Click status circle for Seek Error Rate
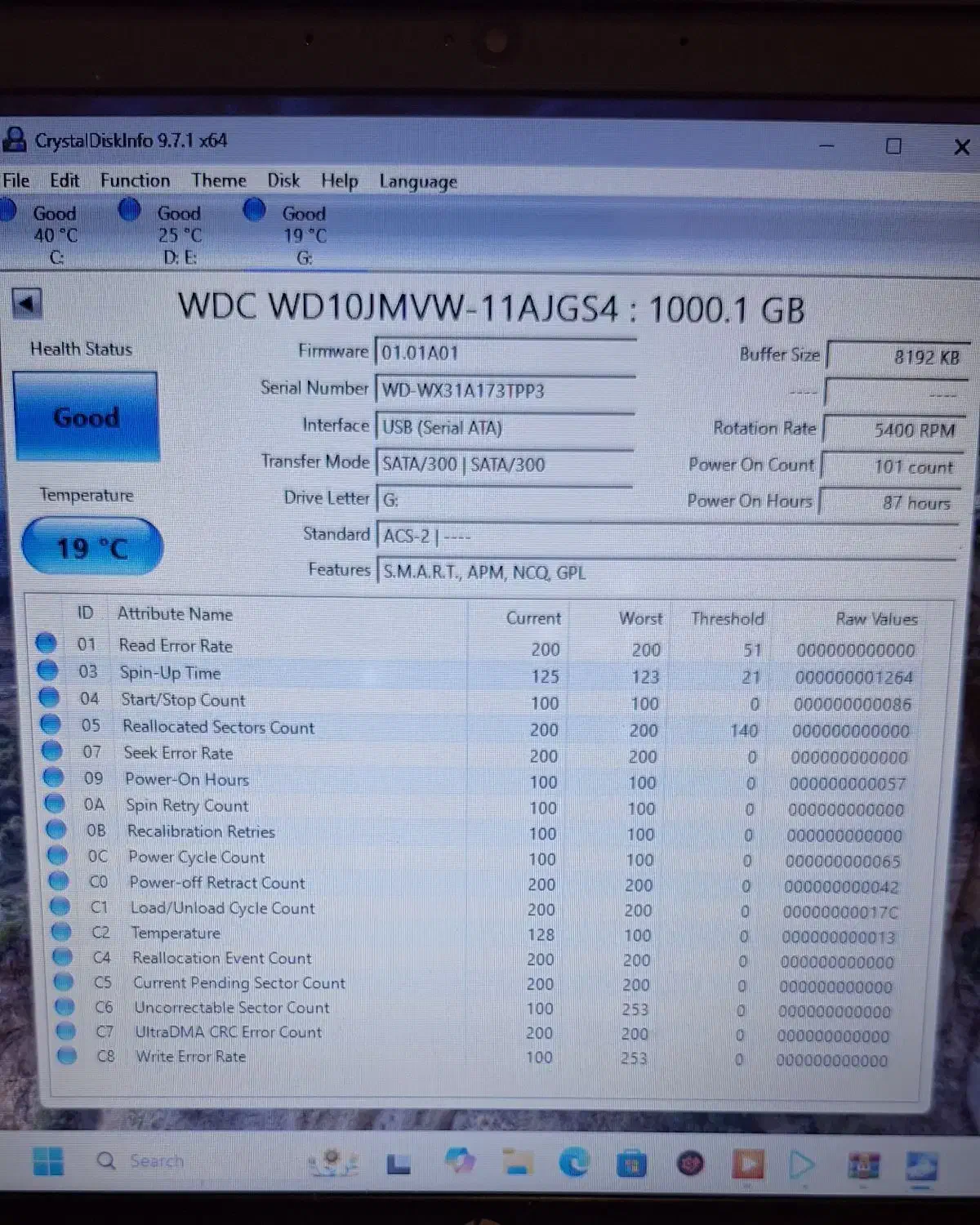Viewport: 980px width, 1225px height. coord(51,751)
